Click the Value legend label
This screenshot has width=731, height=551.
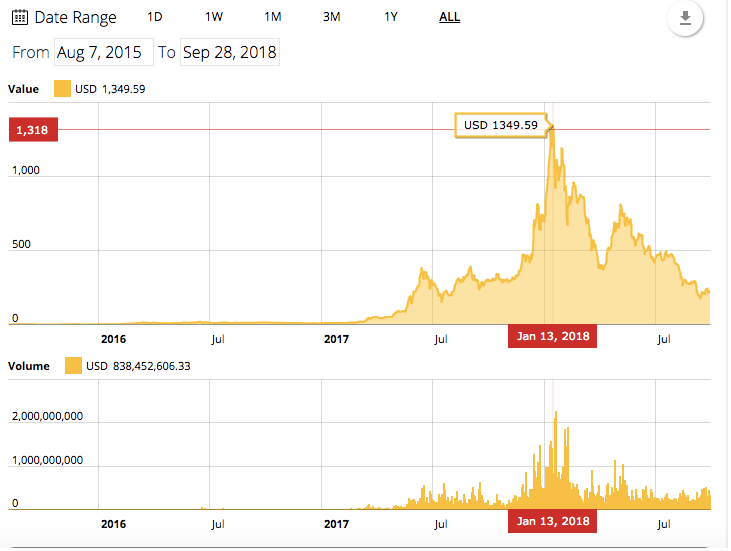(x=23, y=89)
